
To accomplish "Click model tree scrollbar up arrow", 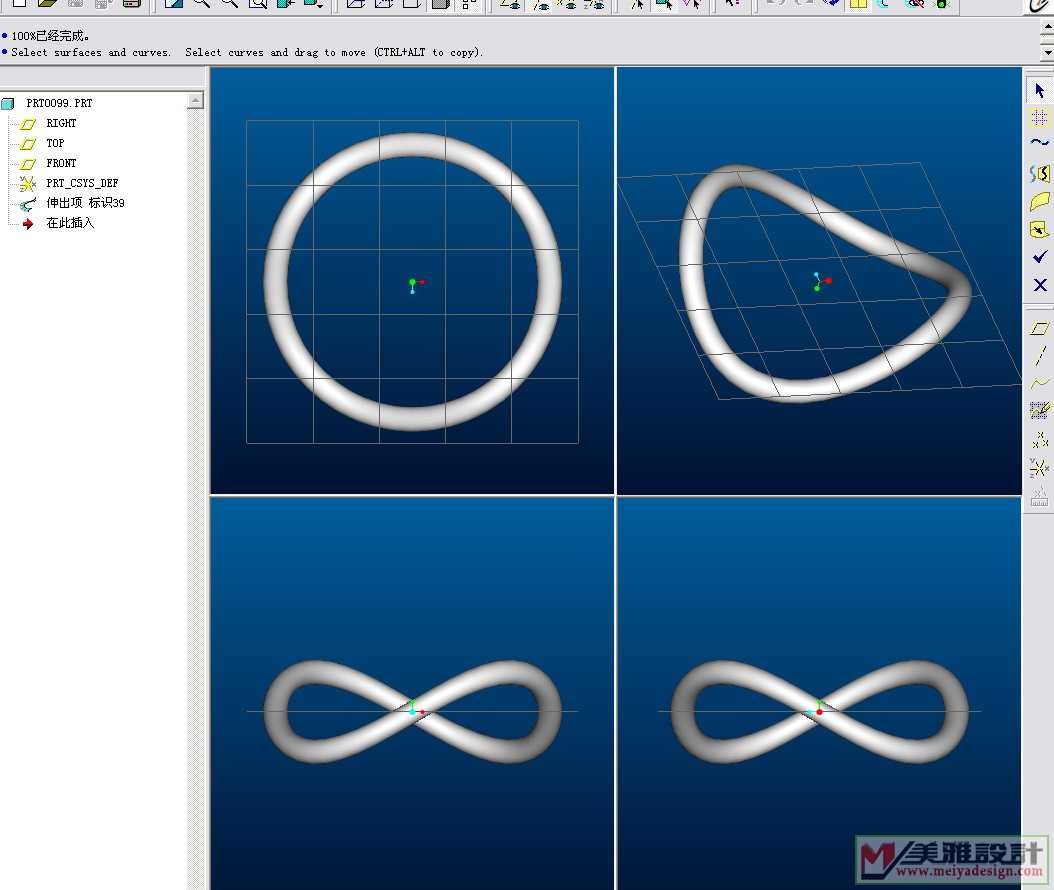I will point(195,100).
